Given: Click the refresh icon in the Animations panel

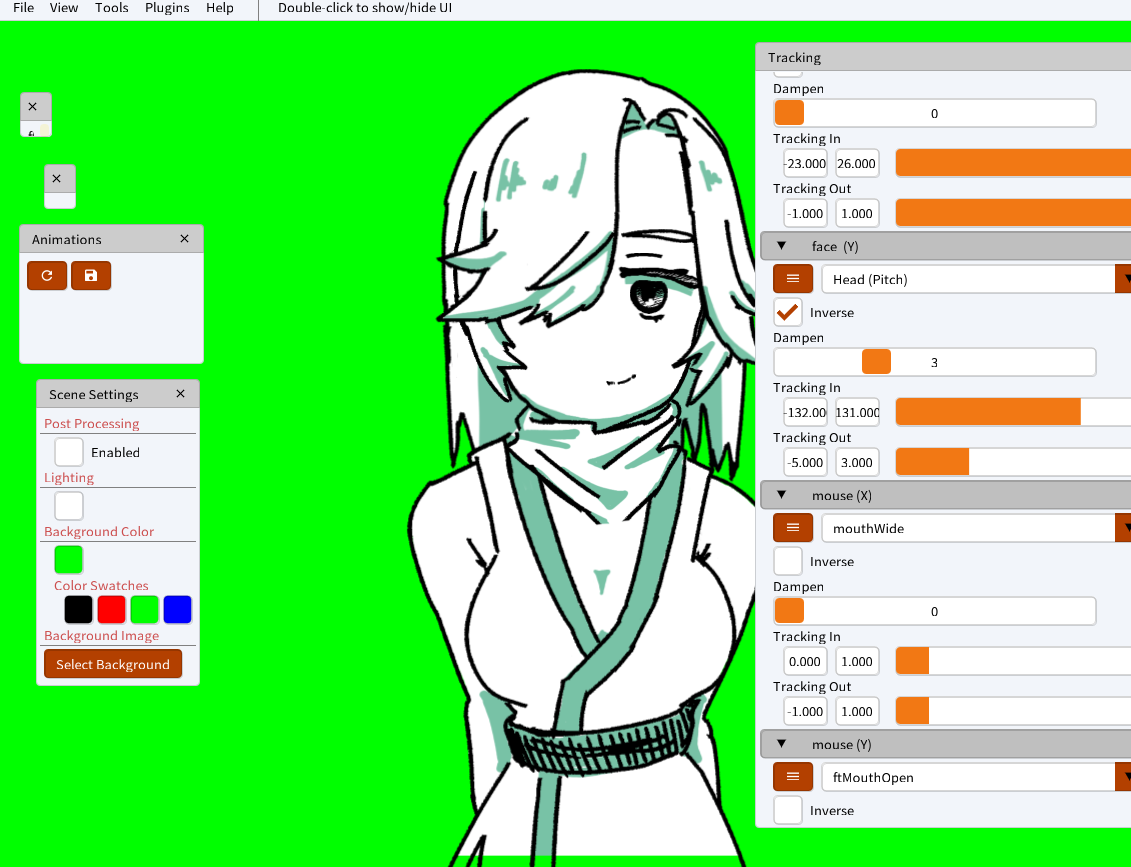Looking at the screenshot, I should pos(47,275).
